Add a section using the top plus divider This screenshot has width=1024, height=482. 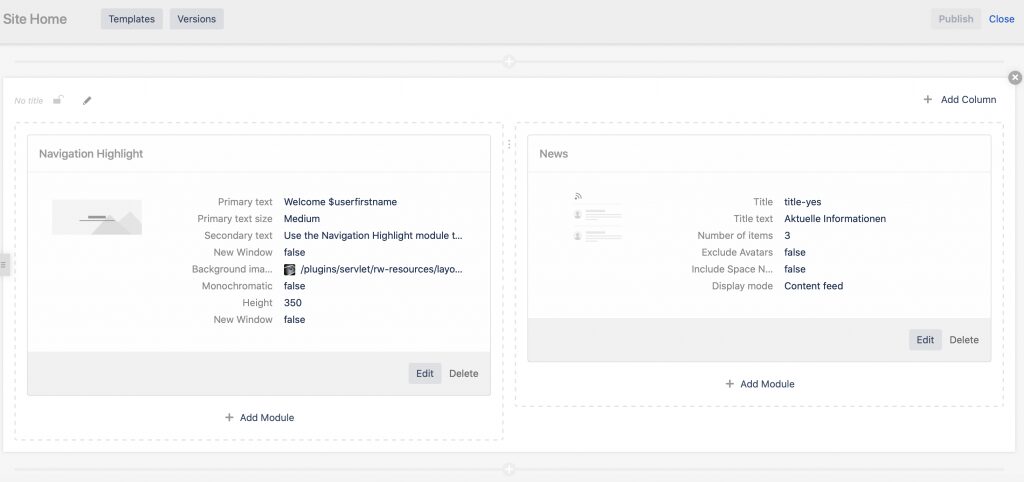pyautogui.click(x=509, y=62)
